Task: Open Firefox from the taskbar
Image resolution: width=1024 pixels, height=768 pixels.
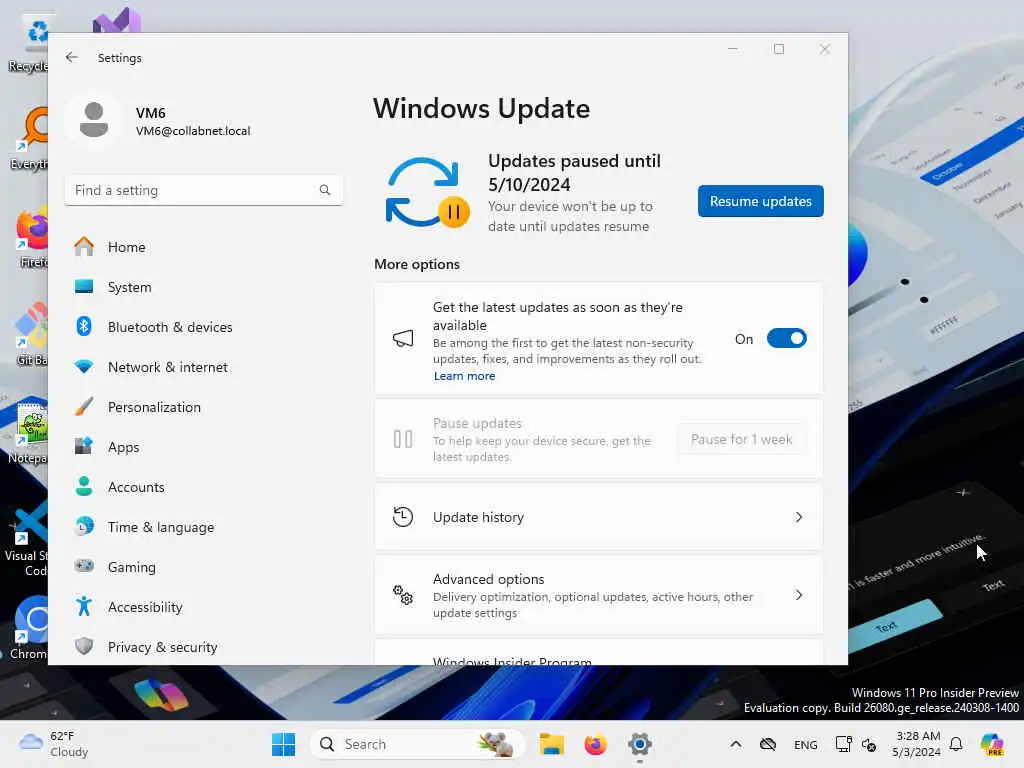Action: [596, 744]
